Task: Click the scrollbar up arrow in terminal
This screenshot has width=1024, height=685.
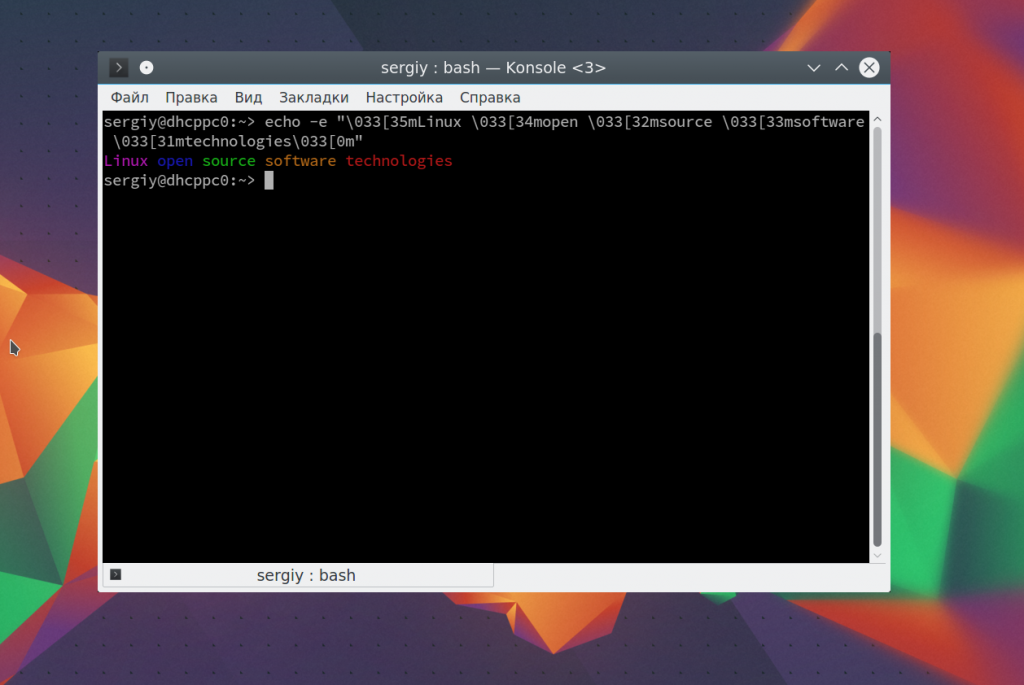Action: 877,119
